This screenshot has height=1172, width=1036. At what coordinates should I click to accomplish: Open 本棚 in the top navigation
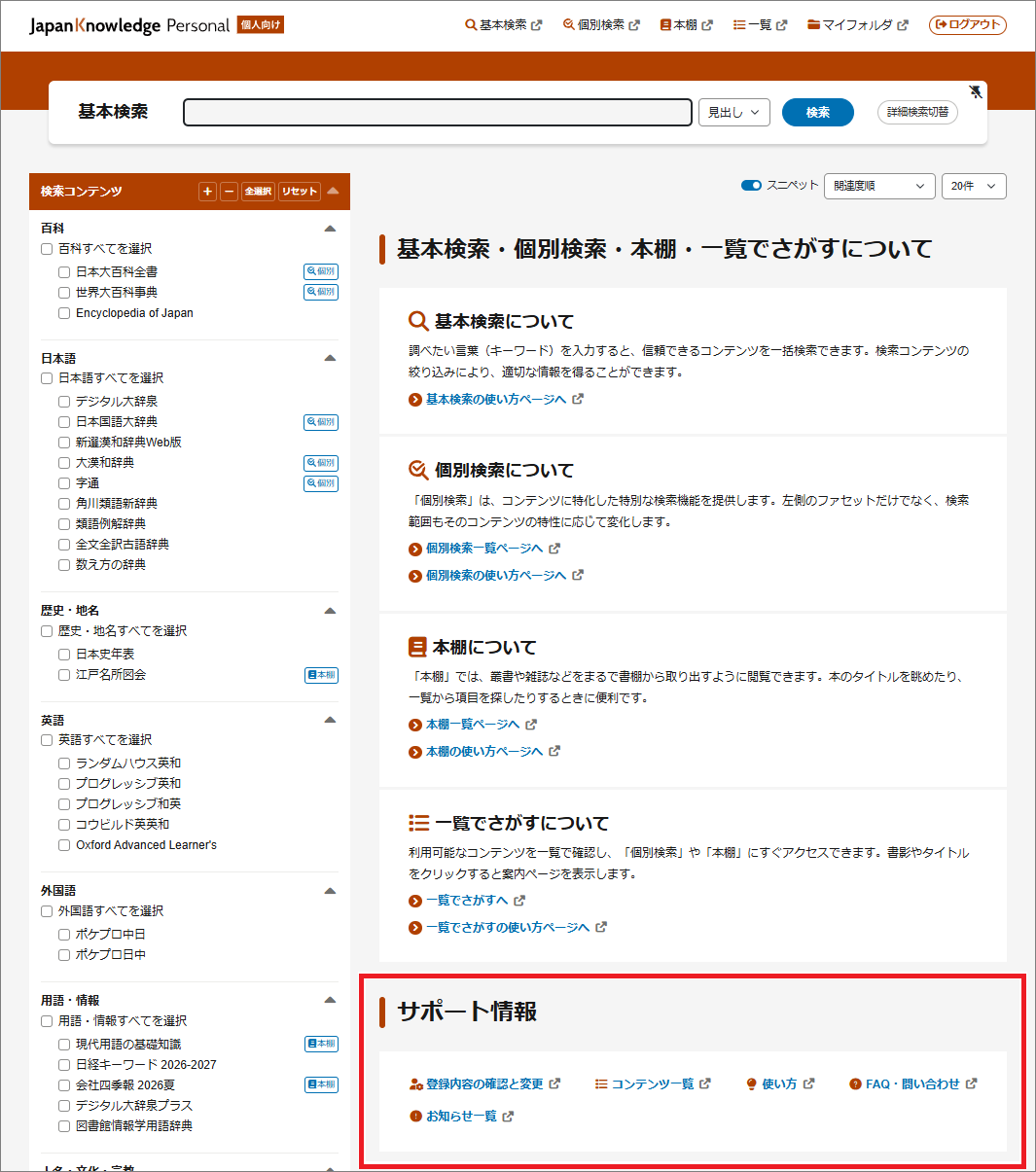coord(686,25)
